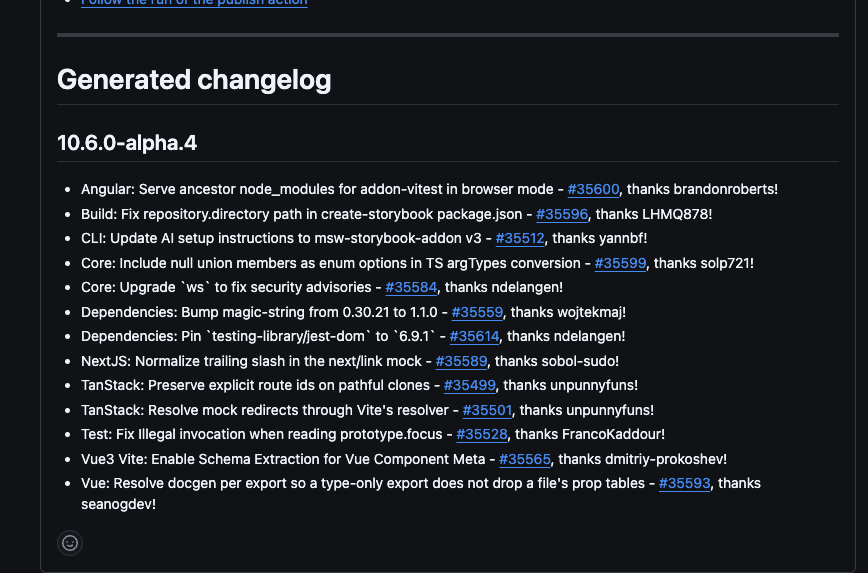Follow the run of publish action link
This screenshot has height=573, width=868.
click(194, 3)
